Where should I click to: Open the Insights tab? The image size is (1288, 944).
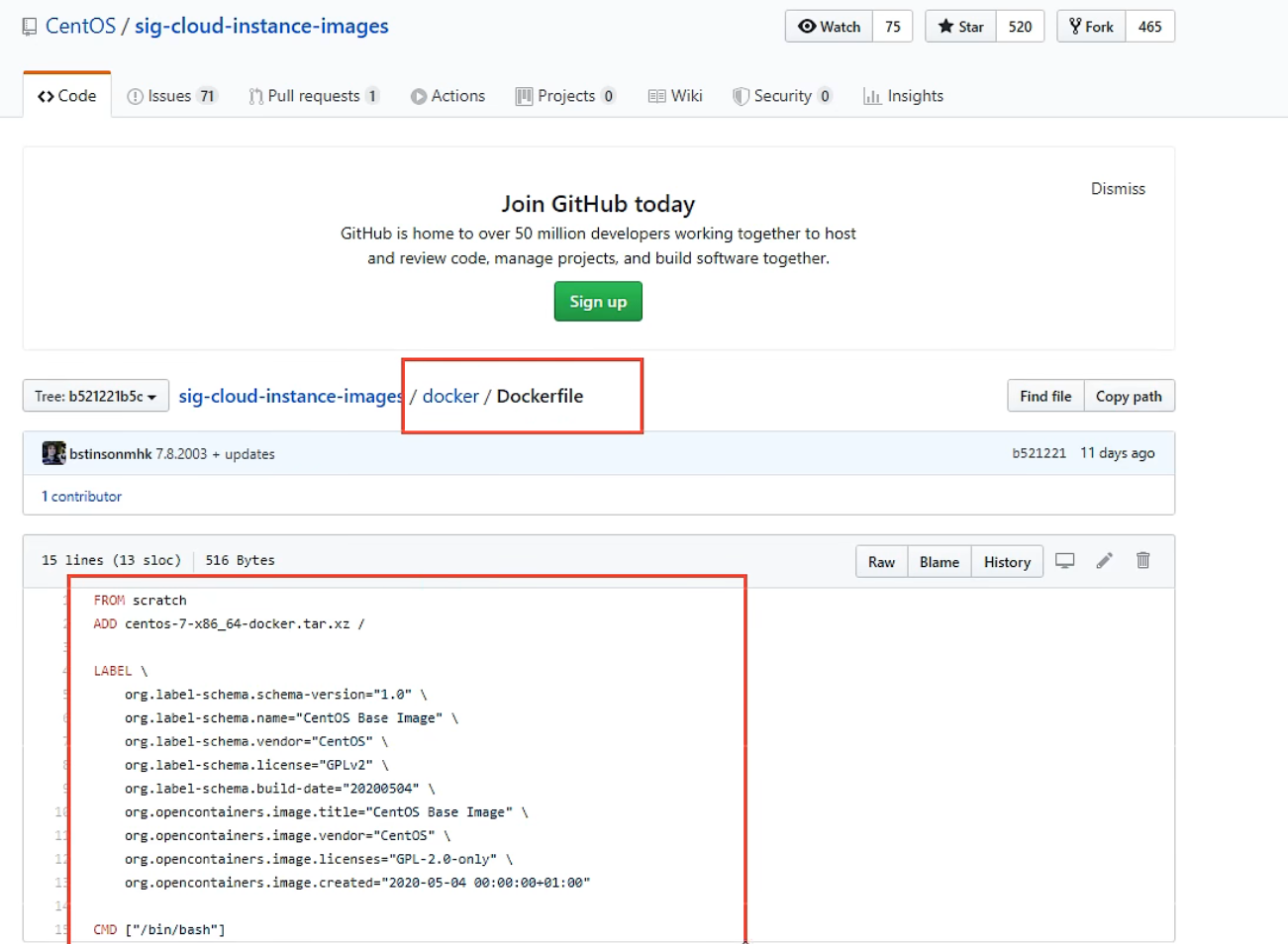coord(903,96)
